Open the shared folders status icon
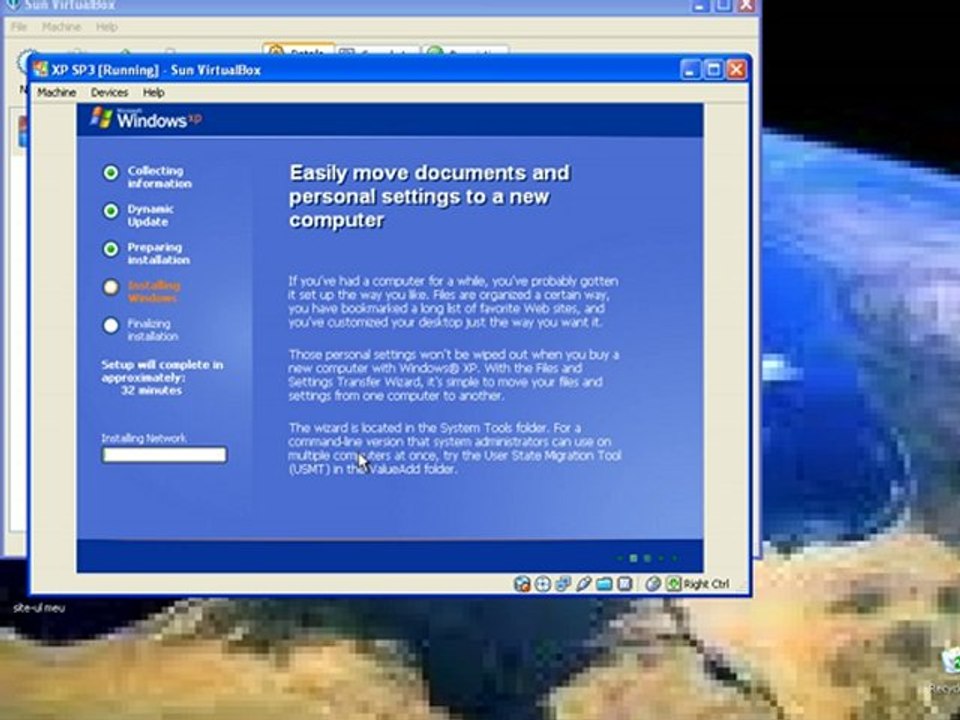Viewport: 960px width, 720px height. tap(604, 584)
